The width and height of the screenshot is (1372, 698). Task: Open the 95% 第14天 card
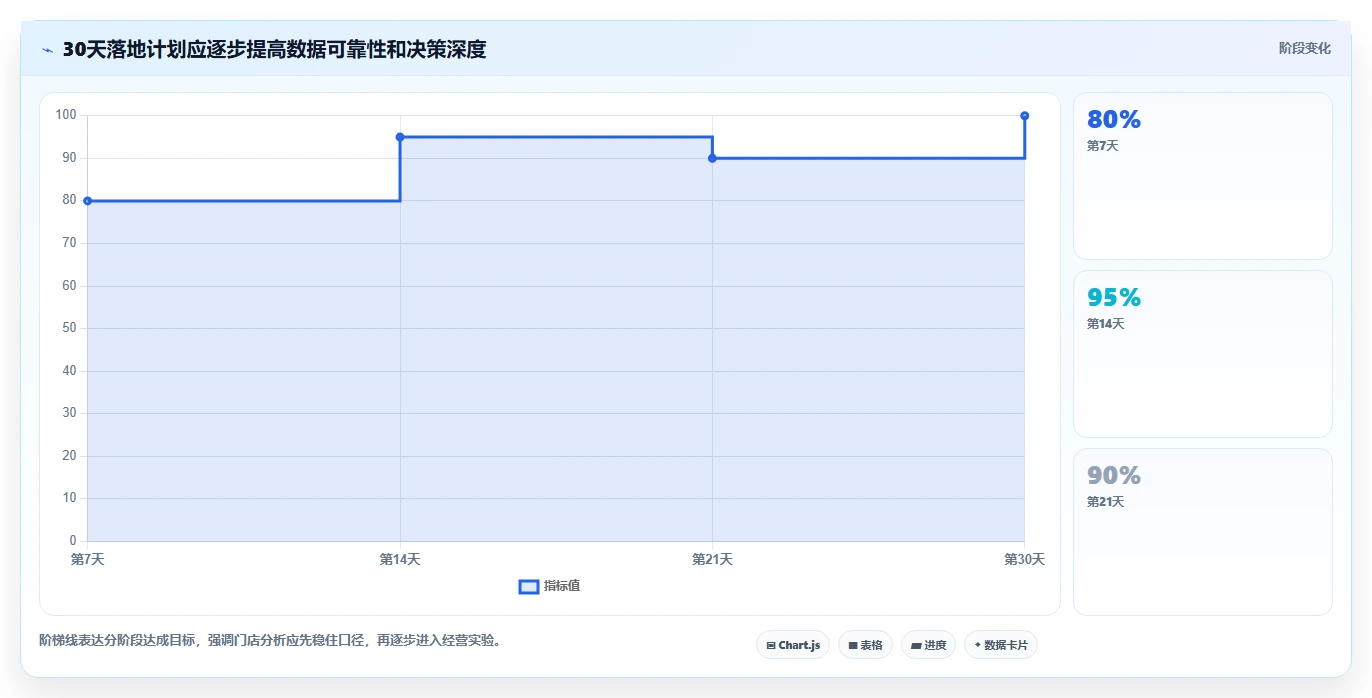point(1203,354)
